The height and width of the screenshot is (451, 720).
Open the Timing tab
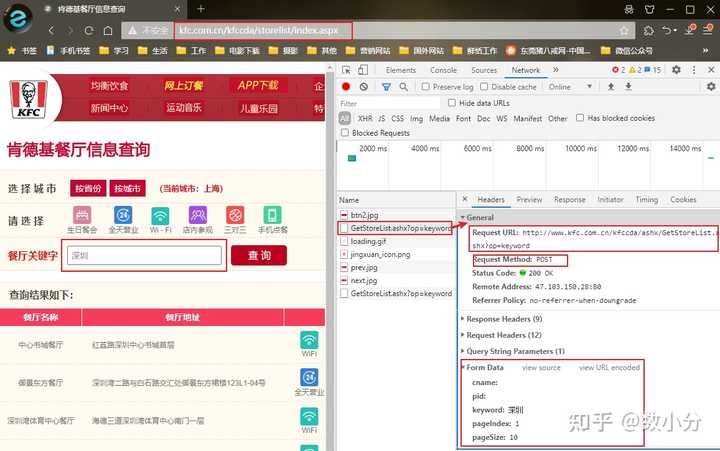[647, 199]
